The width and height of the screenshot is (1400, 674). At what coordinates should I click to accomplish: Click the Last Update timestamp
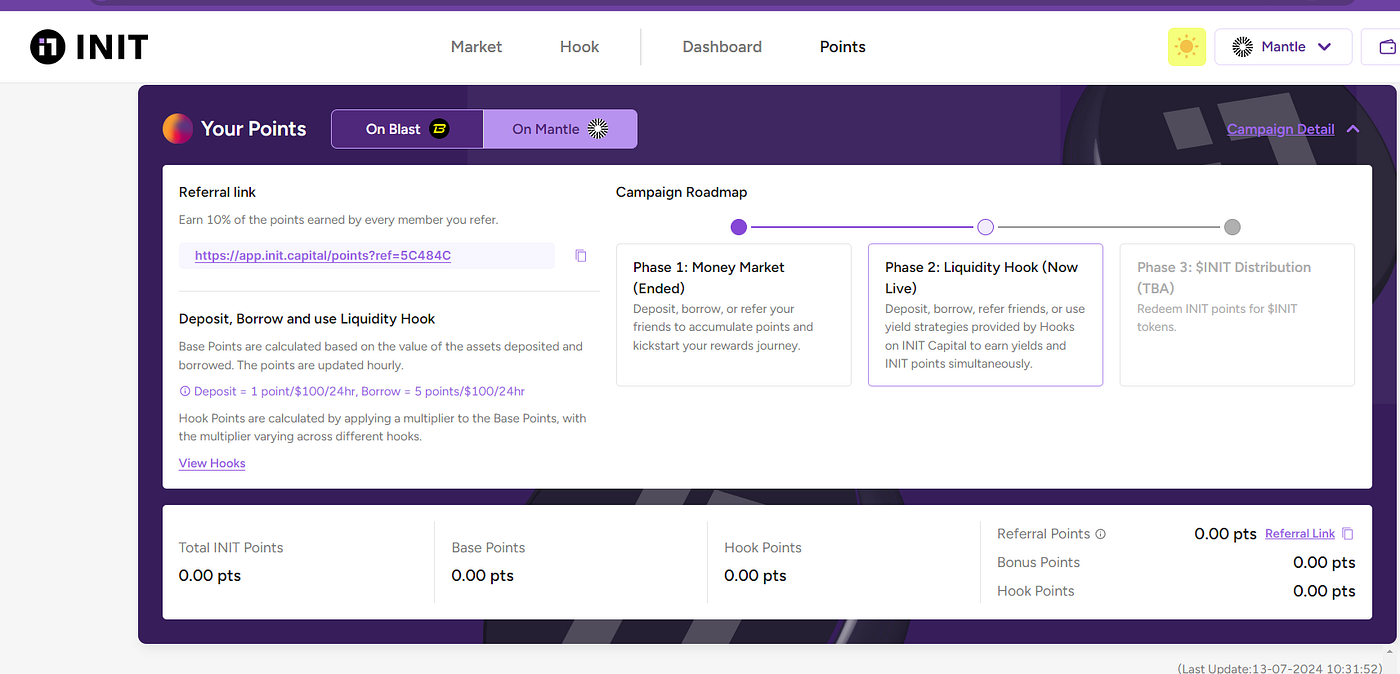[x=1279, y=668]
